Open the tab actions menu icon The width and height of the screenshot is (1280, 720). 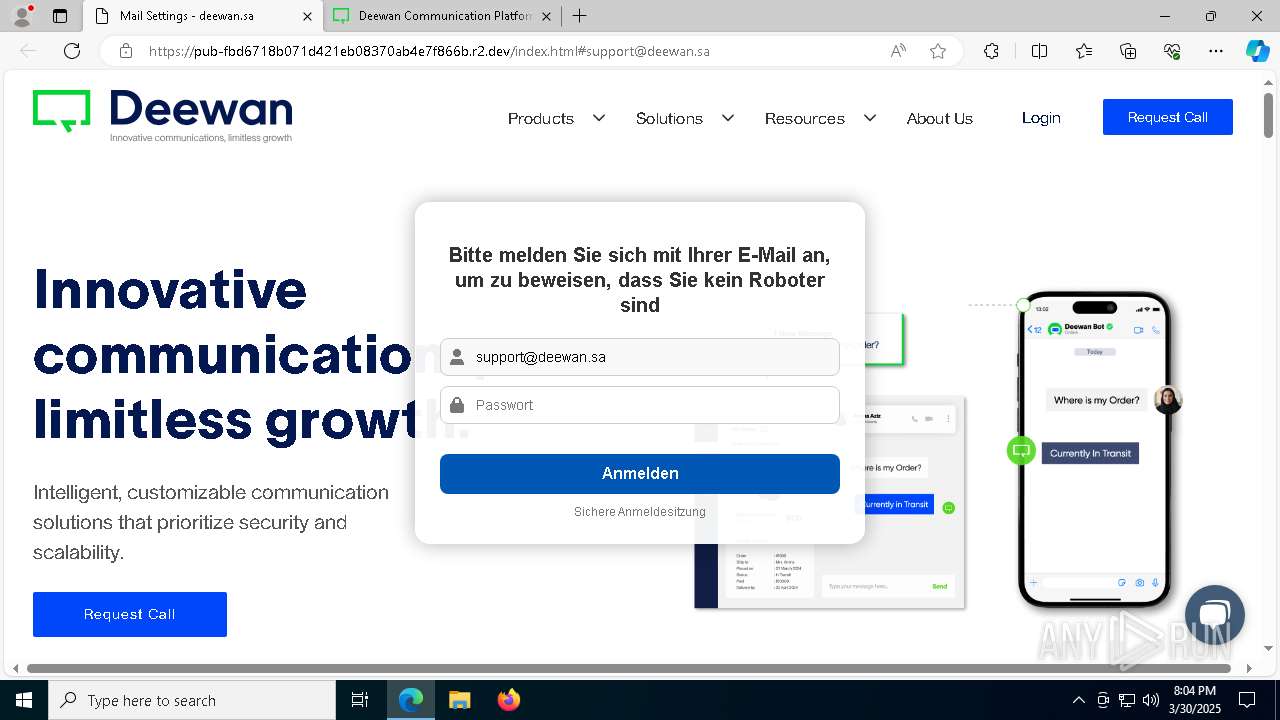[x=60, y=16]
